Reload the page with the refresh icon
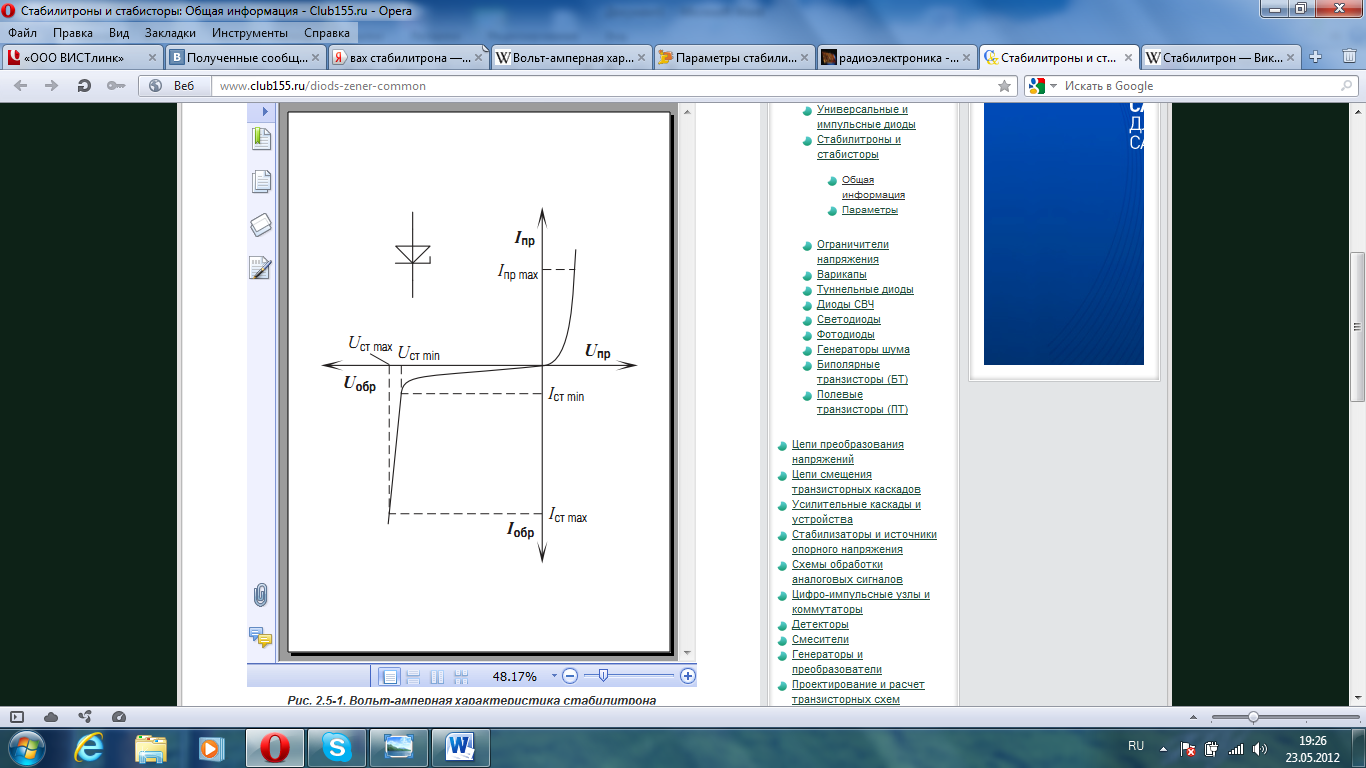 pos(84,86)
